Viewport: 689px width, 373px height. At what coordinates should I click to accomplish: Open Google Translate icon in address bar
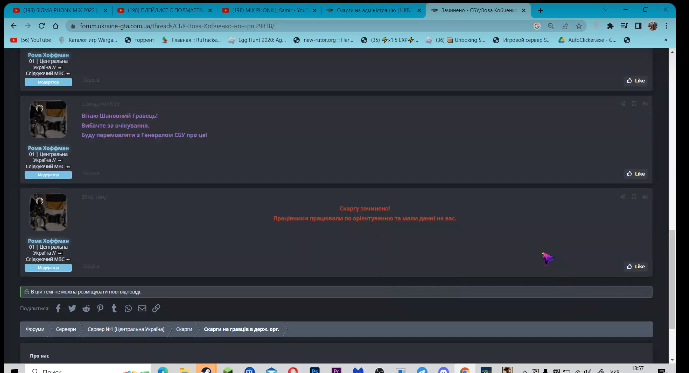point(537,26)
